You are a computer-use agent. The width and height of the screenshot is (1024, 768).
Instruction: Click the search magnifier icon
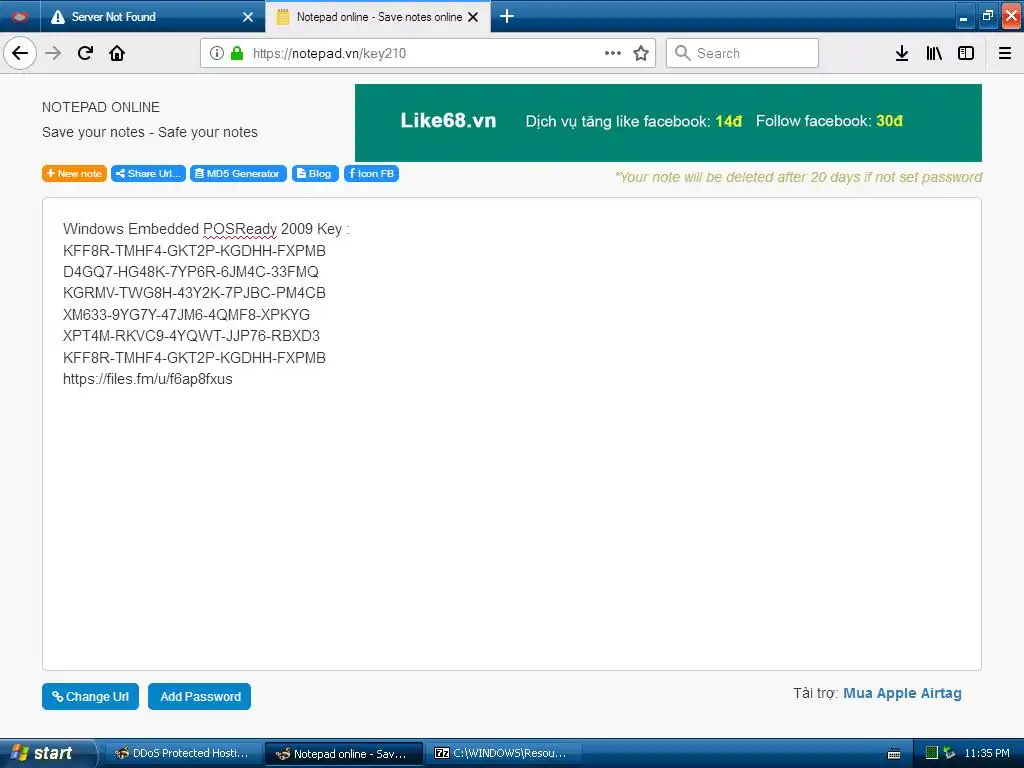point(682,53)
